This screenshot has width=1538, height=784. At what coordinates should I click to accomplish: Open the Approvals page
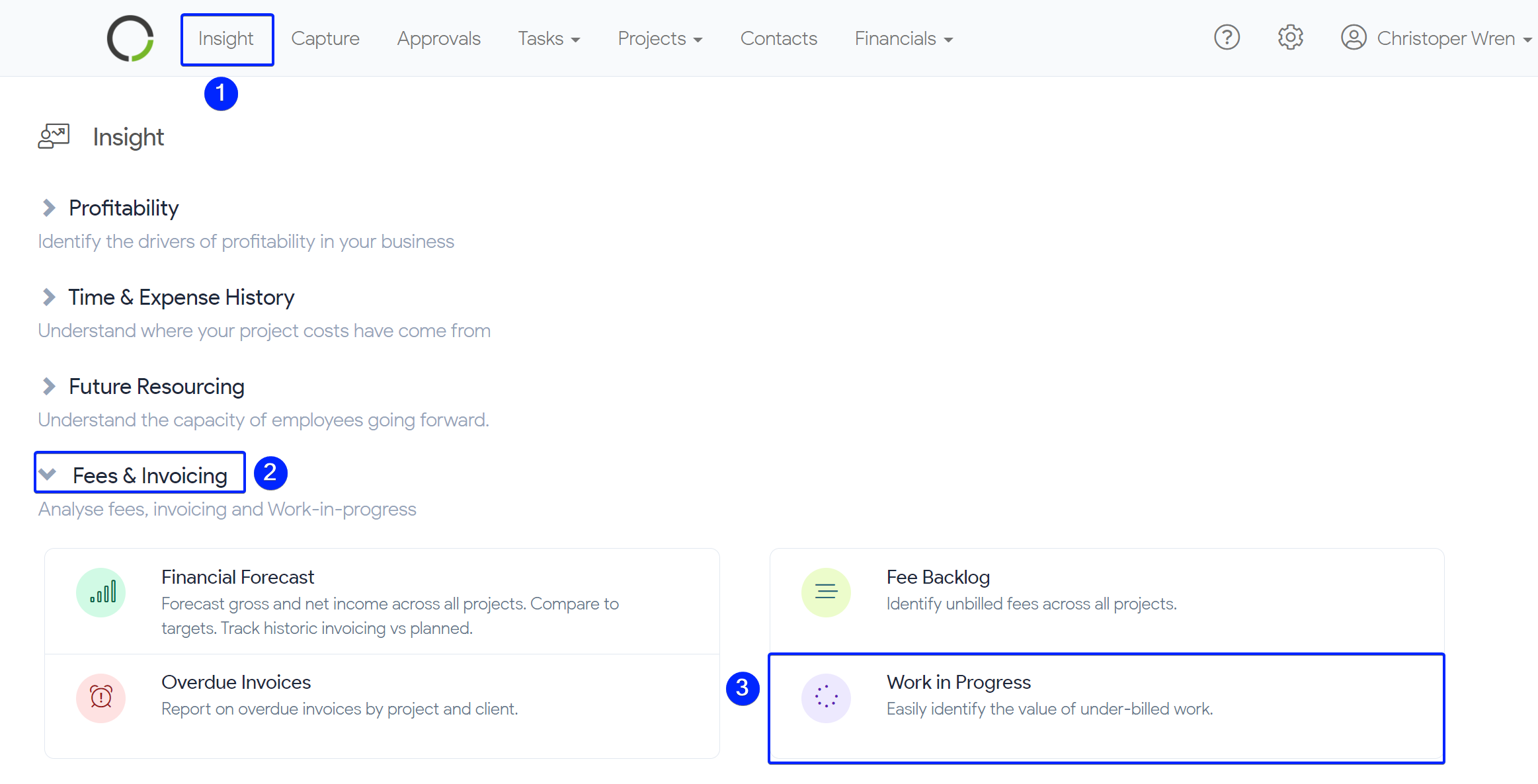pos(438,39)
